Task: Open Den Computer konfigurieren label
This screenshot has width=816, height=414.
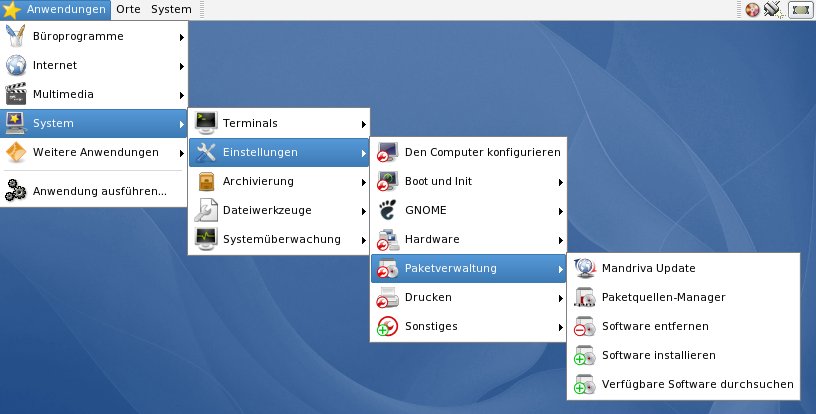Action: point(482,152)
